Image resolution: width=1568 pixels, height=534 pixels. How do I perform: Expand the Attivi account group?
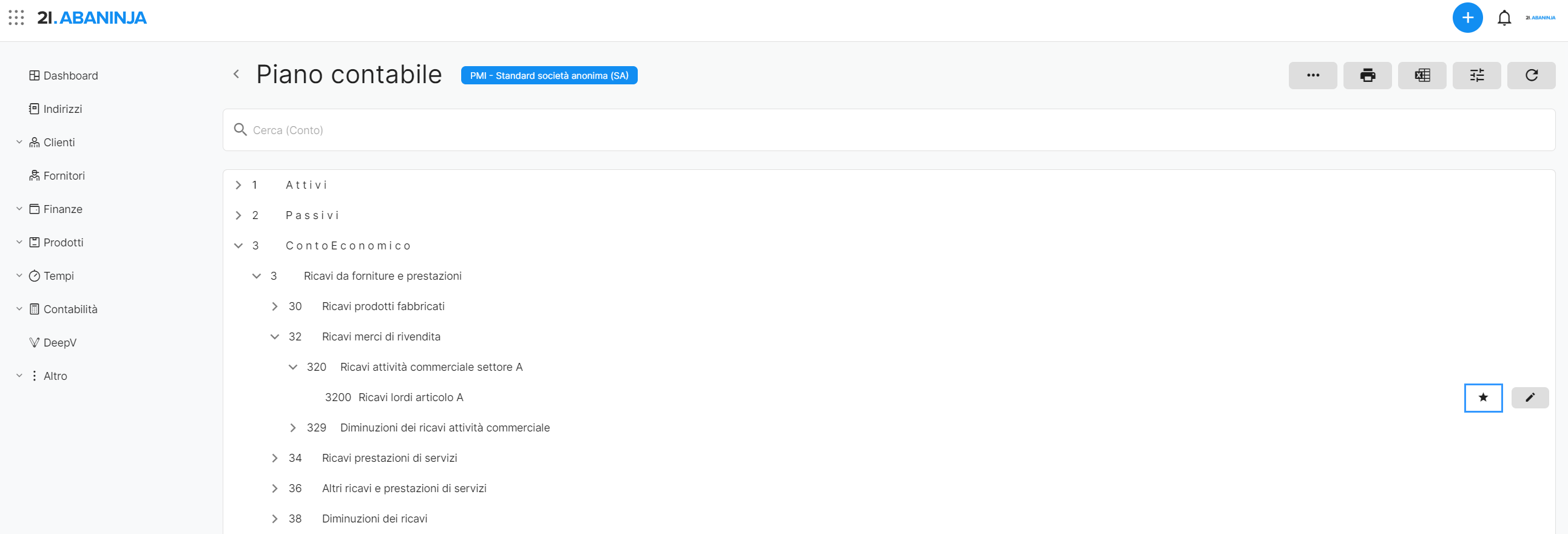238,185
